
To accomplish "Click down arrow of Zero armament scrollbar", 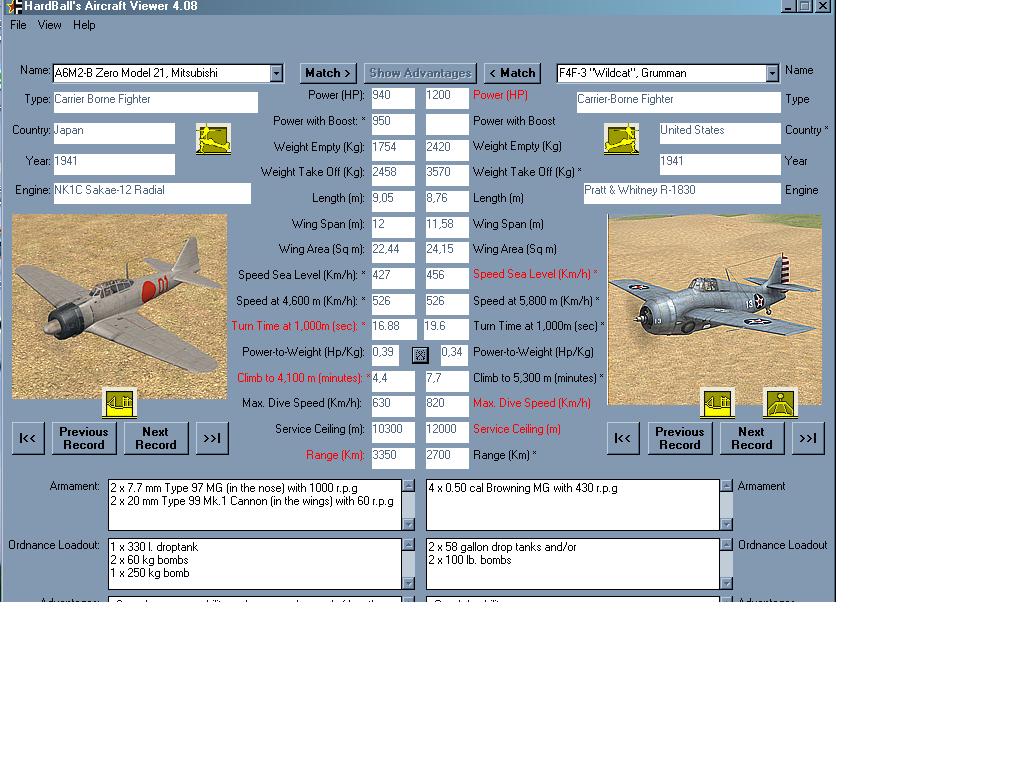I will click(409, 524).
